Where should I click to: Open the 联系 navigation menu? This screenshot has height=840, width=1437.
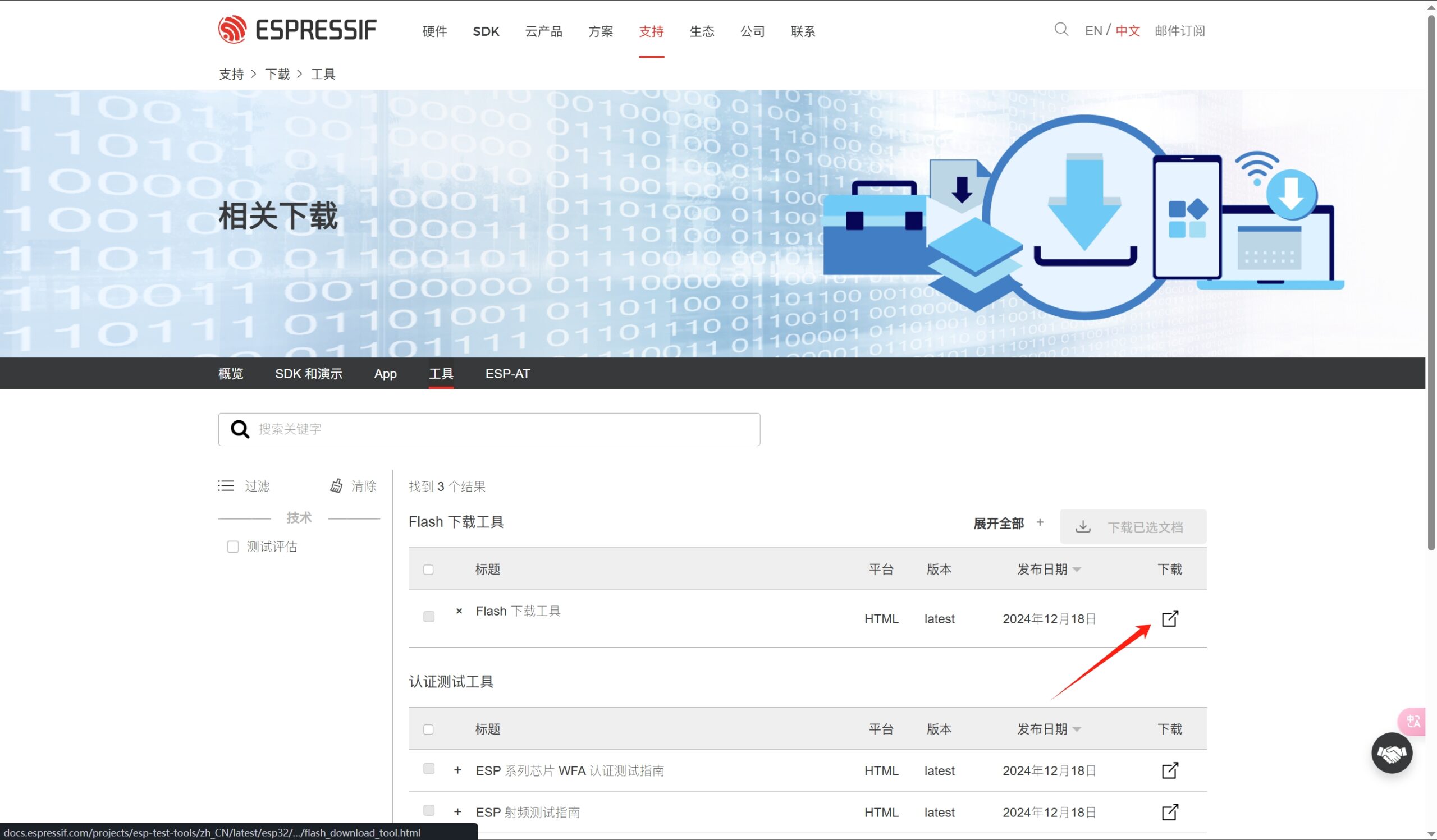803,31
